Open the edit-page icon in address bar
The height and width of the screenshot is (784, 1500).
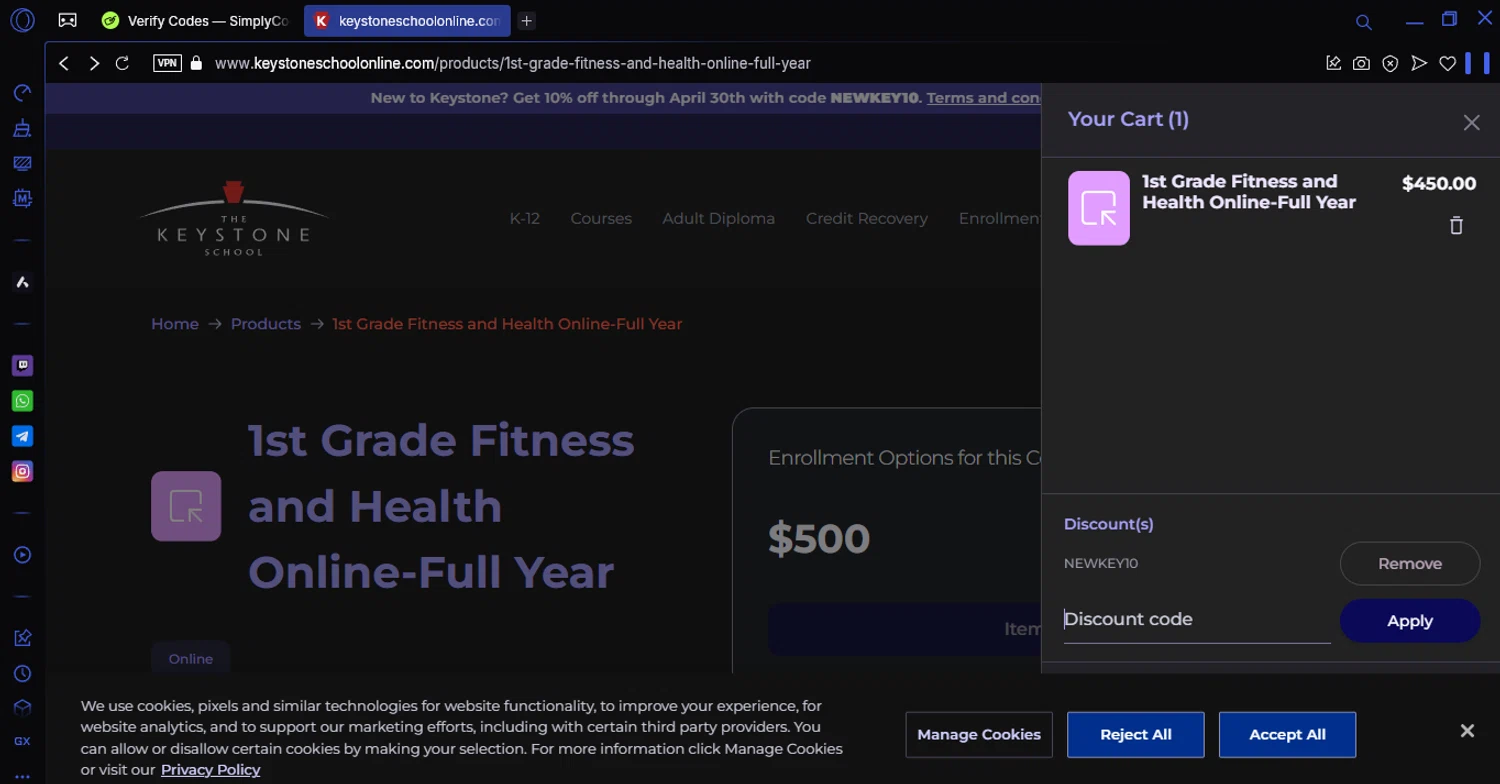click(1333, 63)
